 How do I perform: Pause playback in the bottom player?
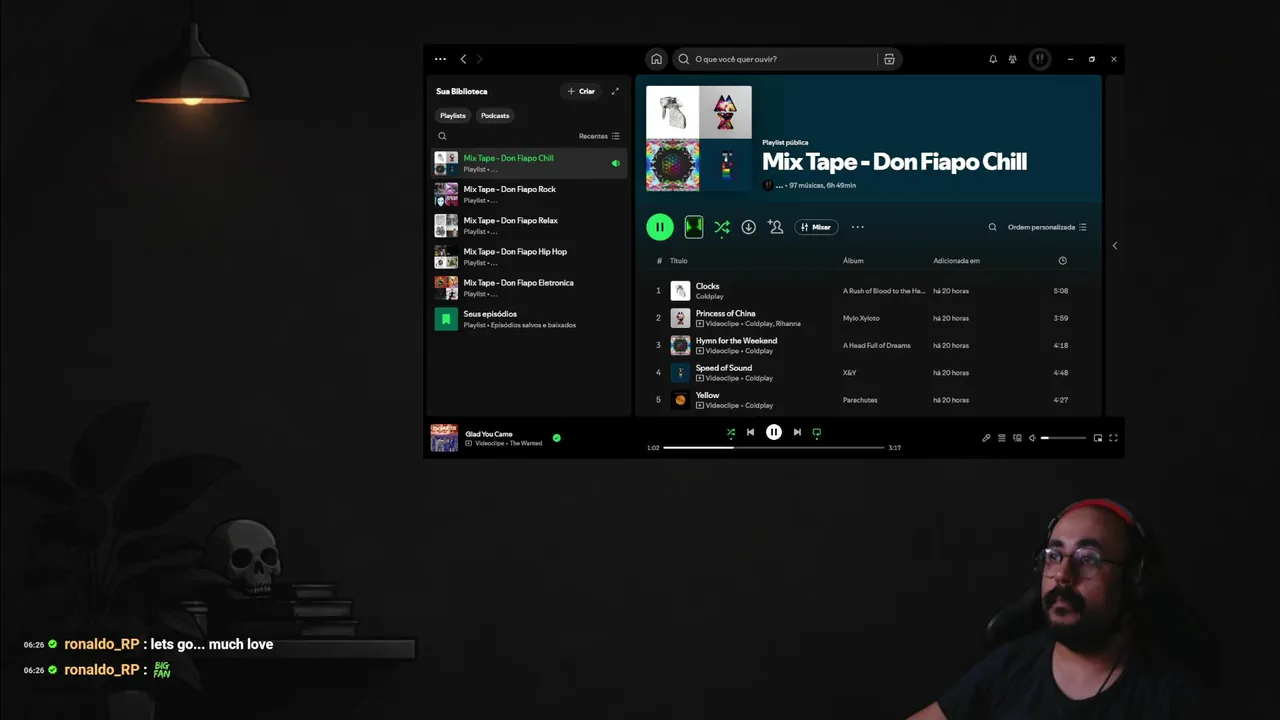[x=774, y=432]
